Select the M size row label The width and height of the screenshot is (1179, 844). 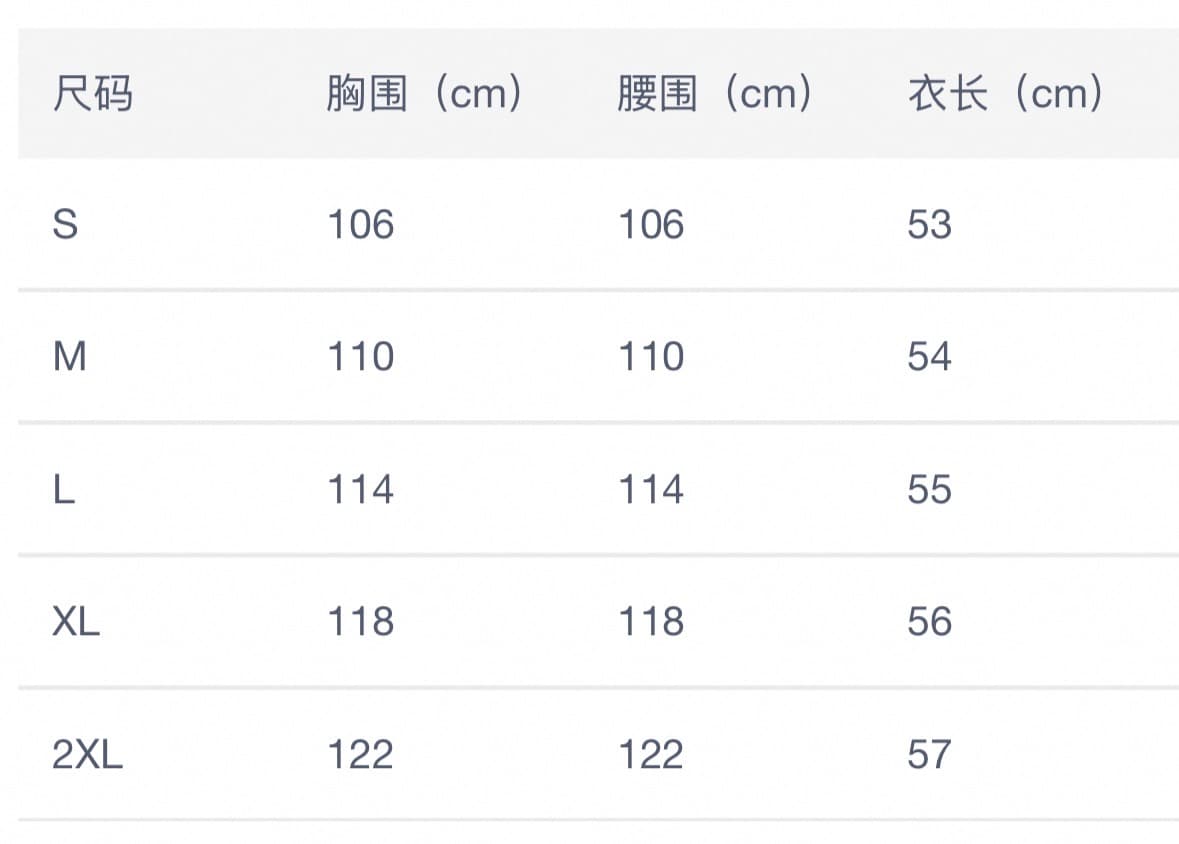70,356
